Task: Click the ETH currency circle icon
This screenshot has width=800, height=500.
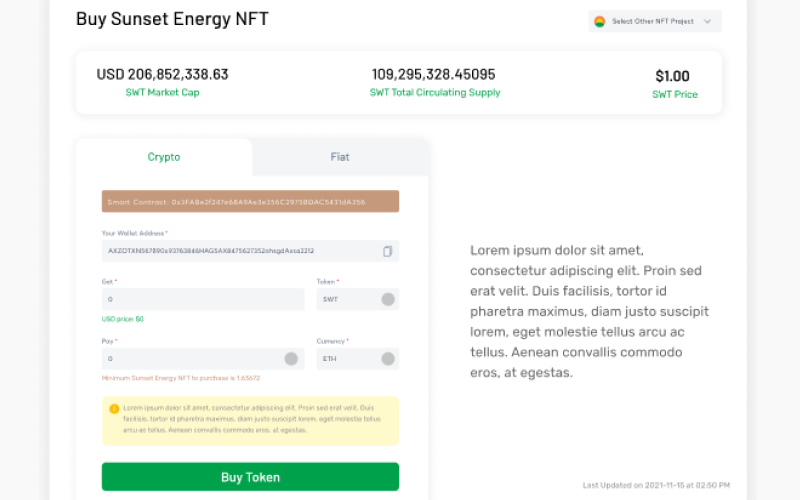Action: pos(388,359)
